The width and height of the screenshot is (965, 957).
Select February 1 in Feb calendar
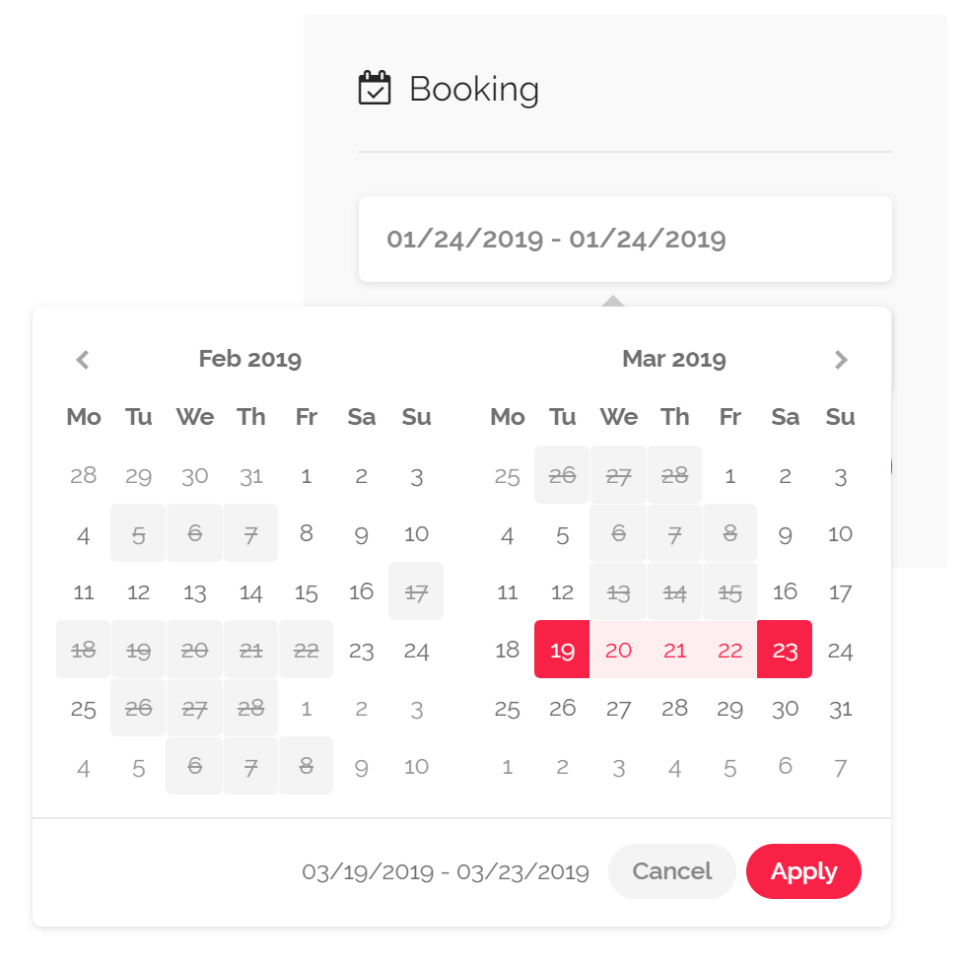[x=306, y=476]
